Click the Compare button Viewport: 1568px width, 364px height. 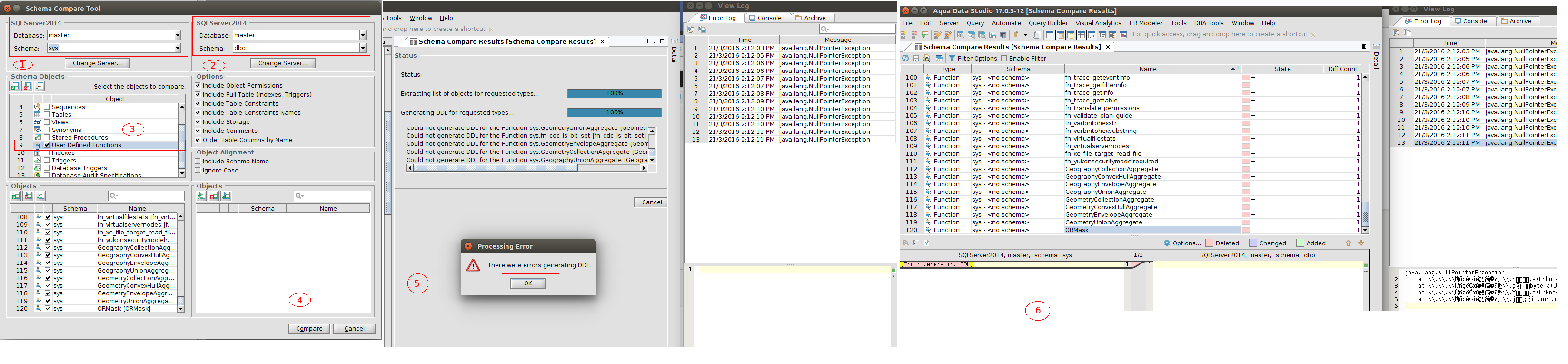(x=308, y=329)
